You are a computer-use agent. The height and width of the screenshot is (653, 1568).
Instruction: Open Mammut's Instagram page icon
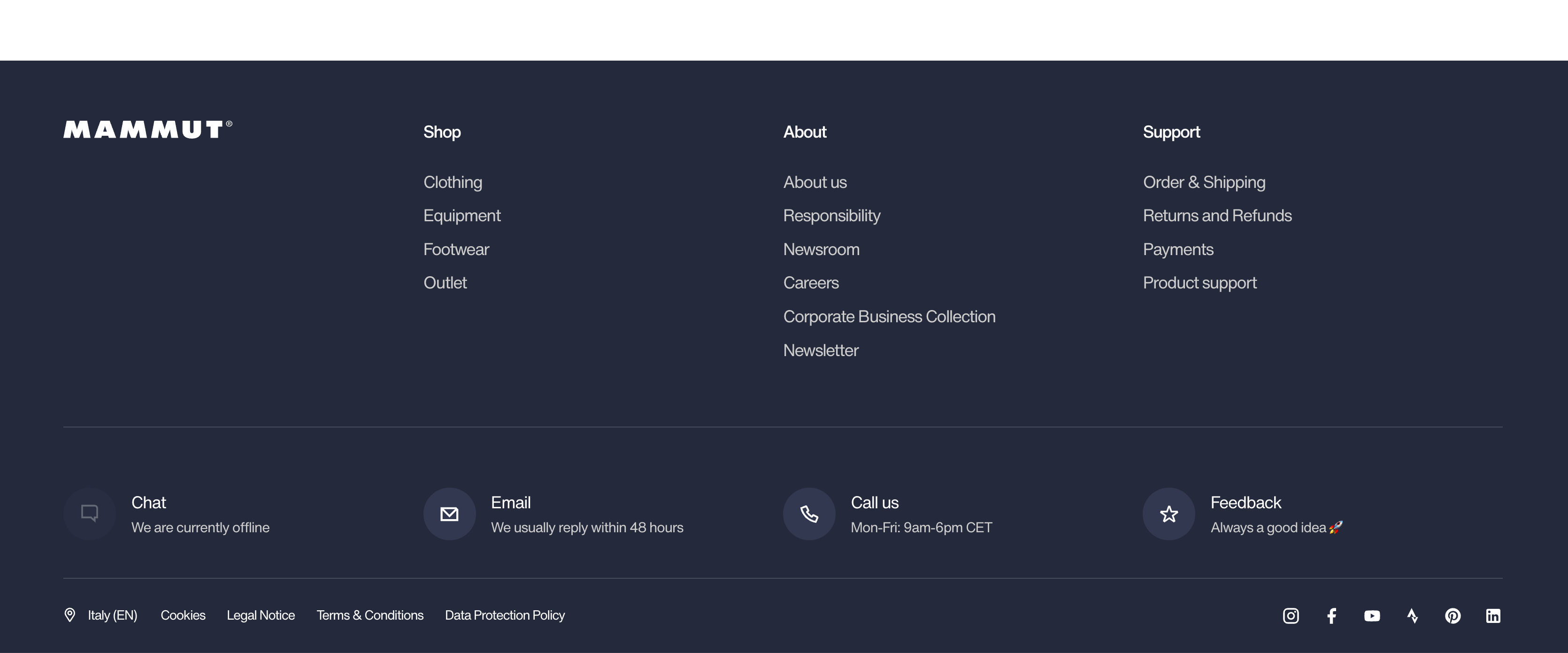(1291, 616)
